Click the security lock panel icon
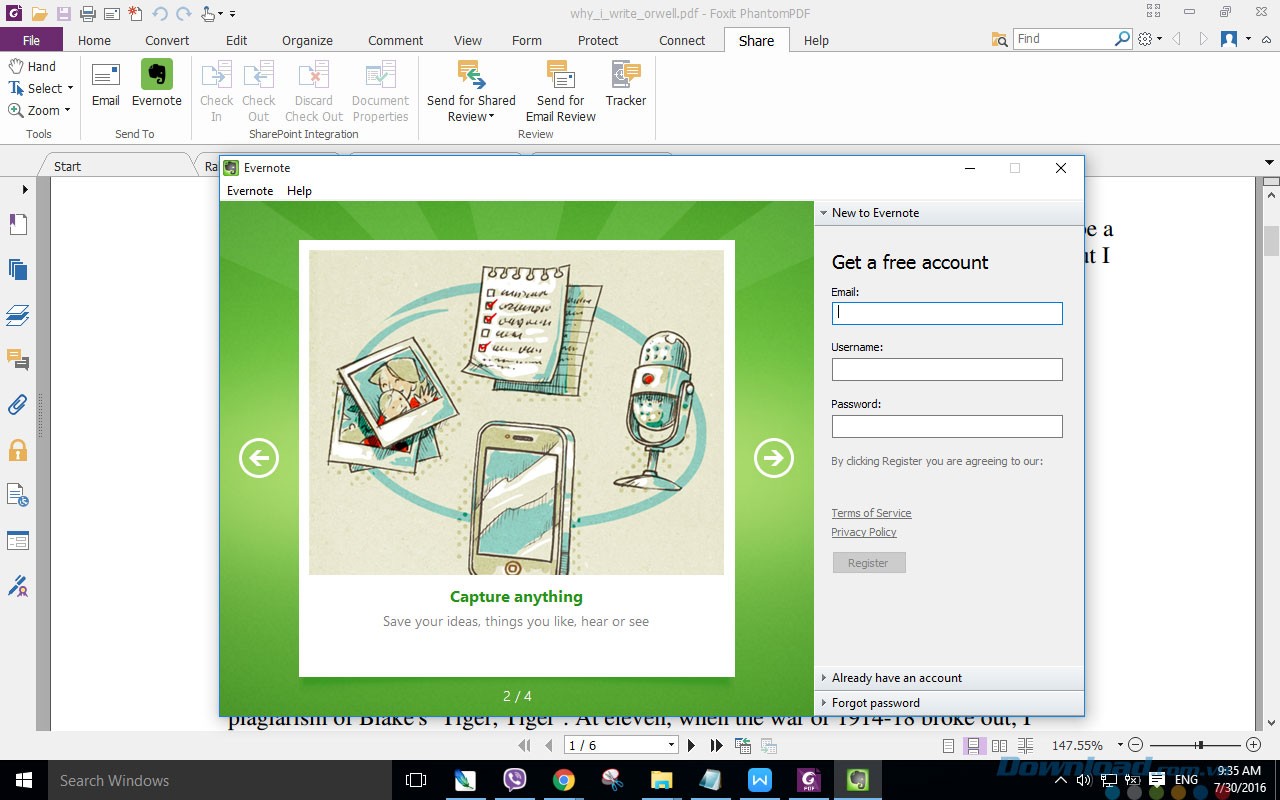1280x800 pixels. [x=17, y=450]
